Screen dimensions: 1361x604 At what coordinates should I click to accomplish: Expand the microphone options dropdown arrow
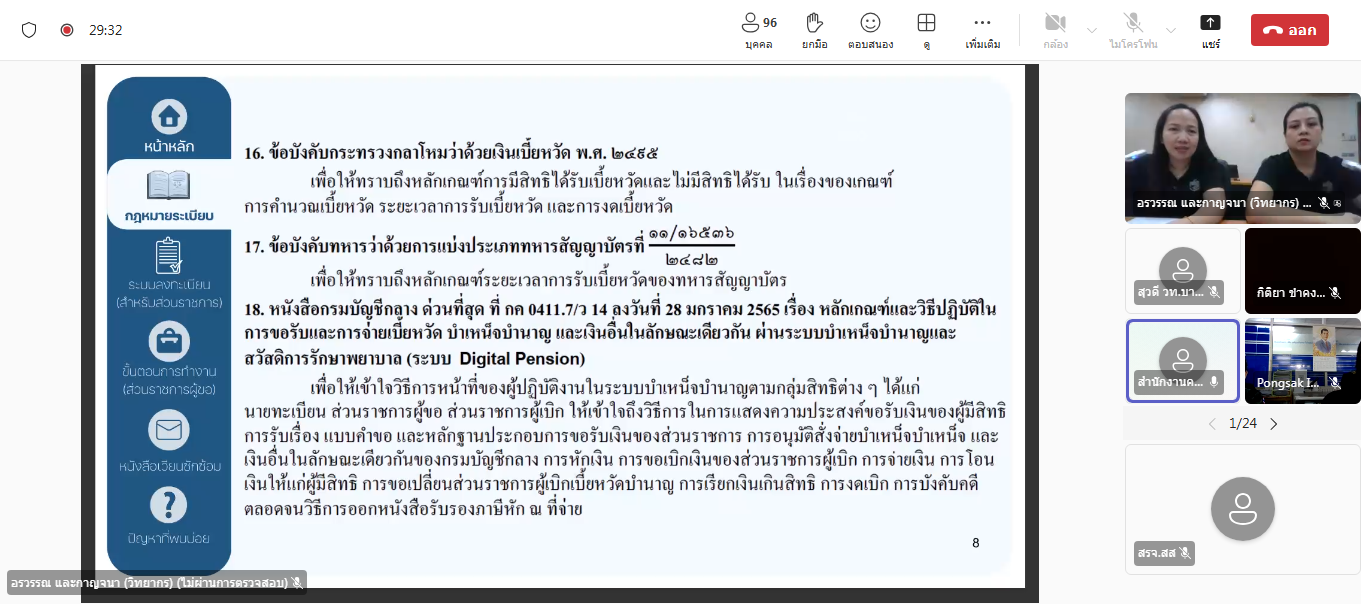pos(1171,30)
